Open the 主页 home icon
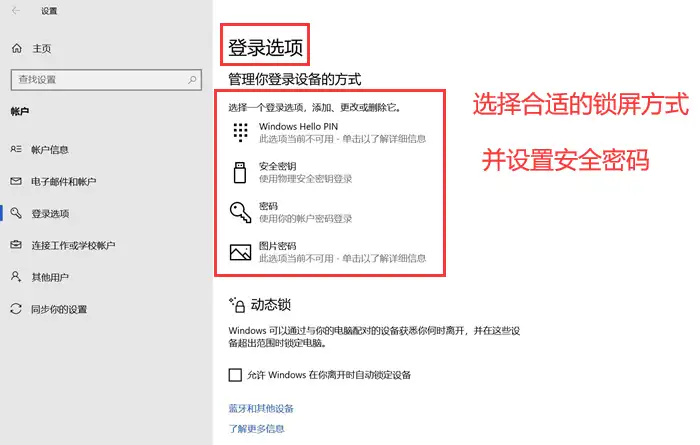Image resolution: width=700 pixels, height=445 pixels. click(17, 48)
